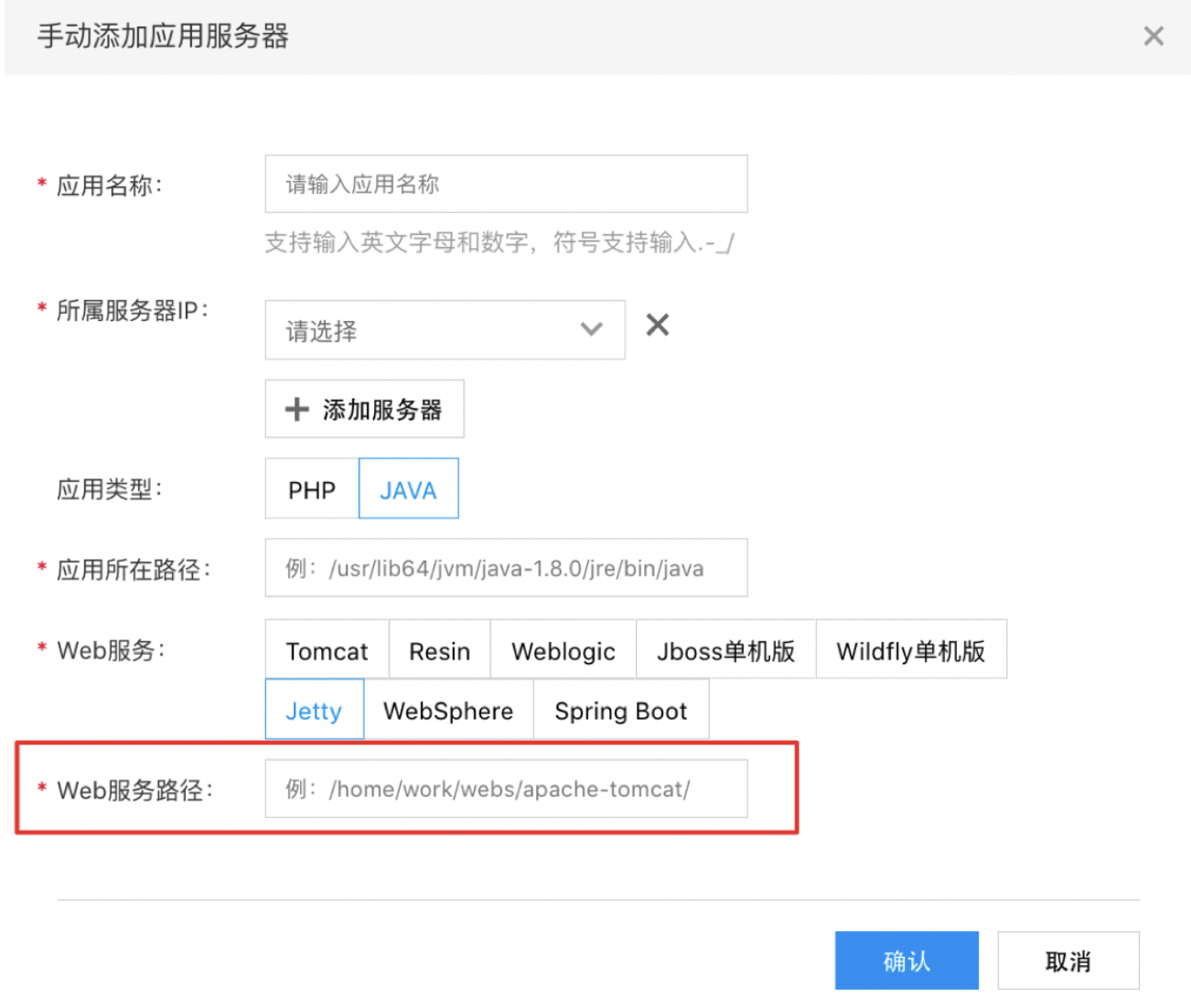1191x1008 pixels.
Task: Click the Web服务路径 input field
Action: click(506, 788)
